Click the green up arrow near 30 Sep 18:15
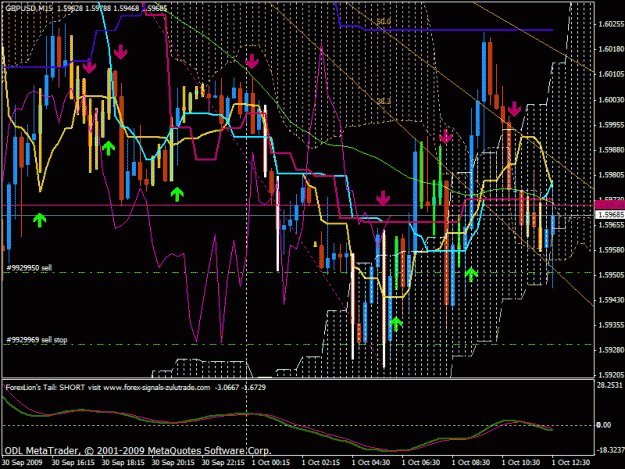The height and width of the screenshot is (469, 625). (x=108, y=148)
